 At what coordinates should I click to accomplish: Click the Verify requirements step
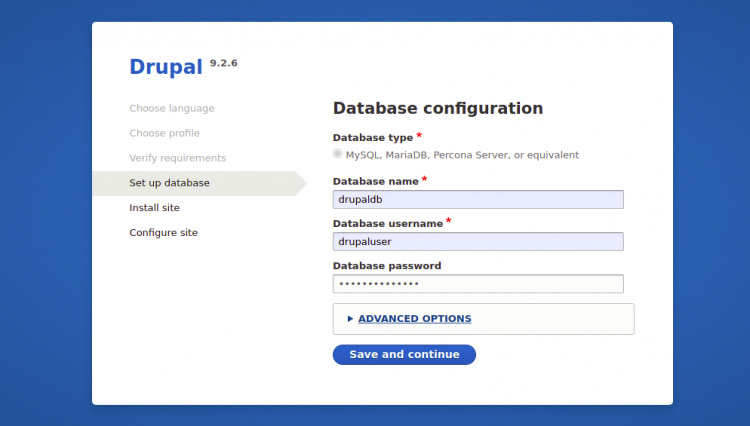click(178, 158)
